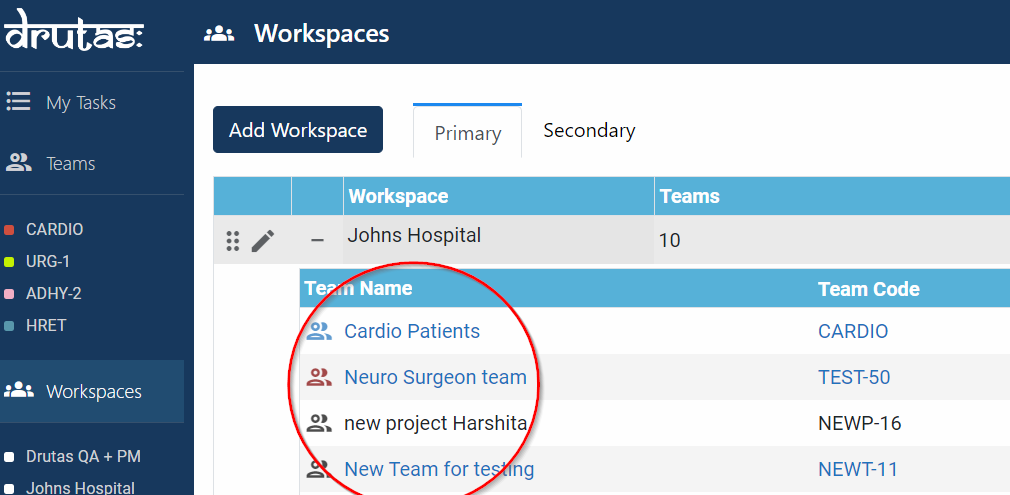The image size is (1010, 495).
Task: Click the CARDIO team code link
Action: 853,332
